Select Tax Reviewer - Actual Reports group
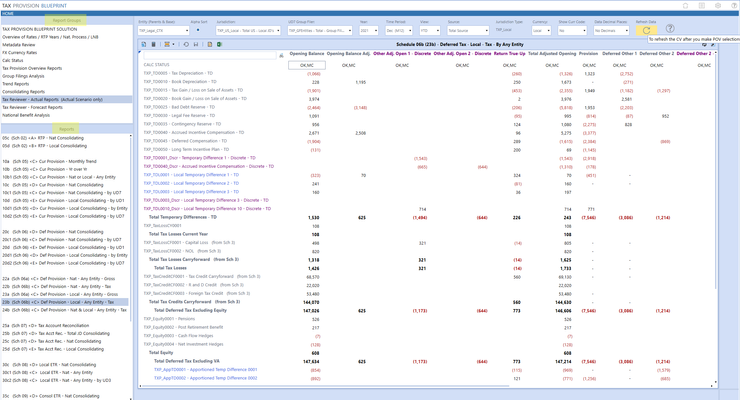Viewport: 740px width, 400px height. pos(67,100)
